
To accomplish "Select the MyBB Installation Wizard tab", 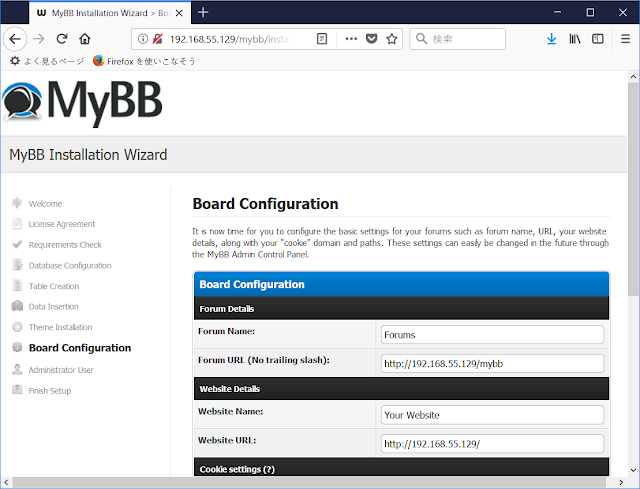I will click(110, 13).
